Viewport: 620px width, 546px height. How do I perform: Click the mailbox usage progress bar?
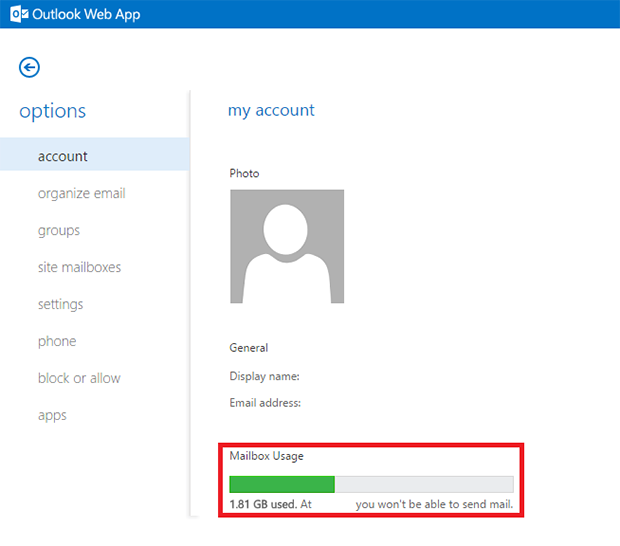[x=371, y=484]
